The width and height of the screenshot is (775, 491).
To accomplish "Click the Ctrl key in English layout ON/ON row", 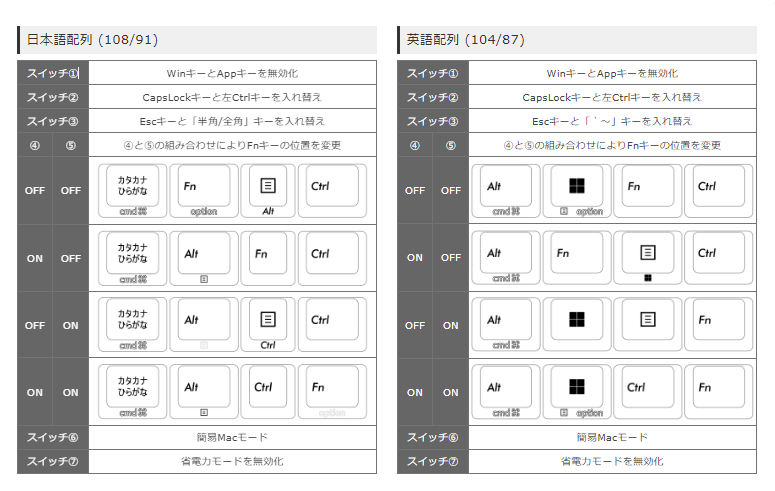I will click(x=647, y=392).
